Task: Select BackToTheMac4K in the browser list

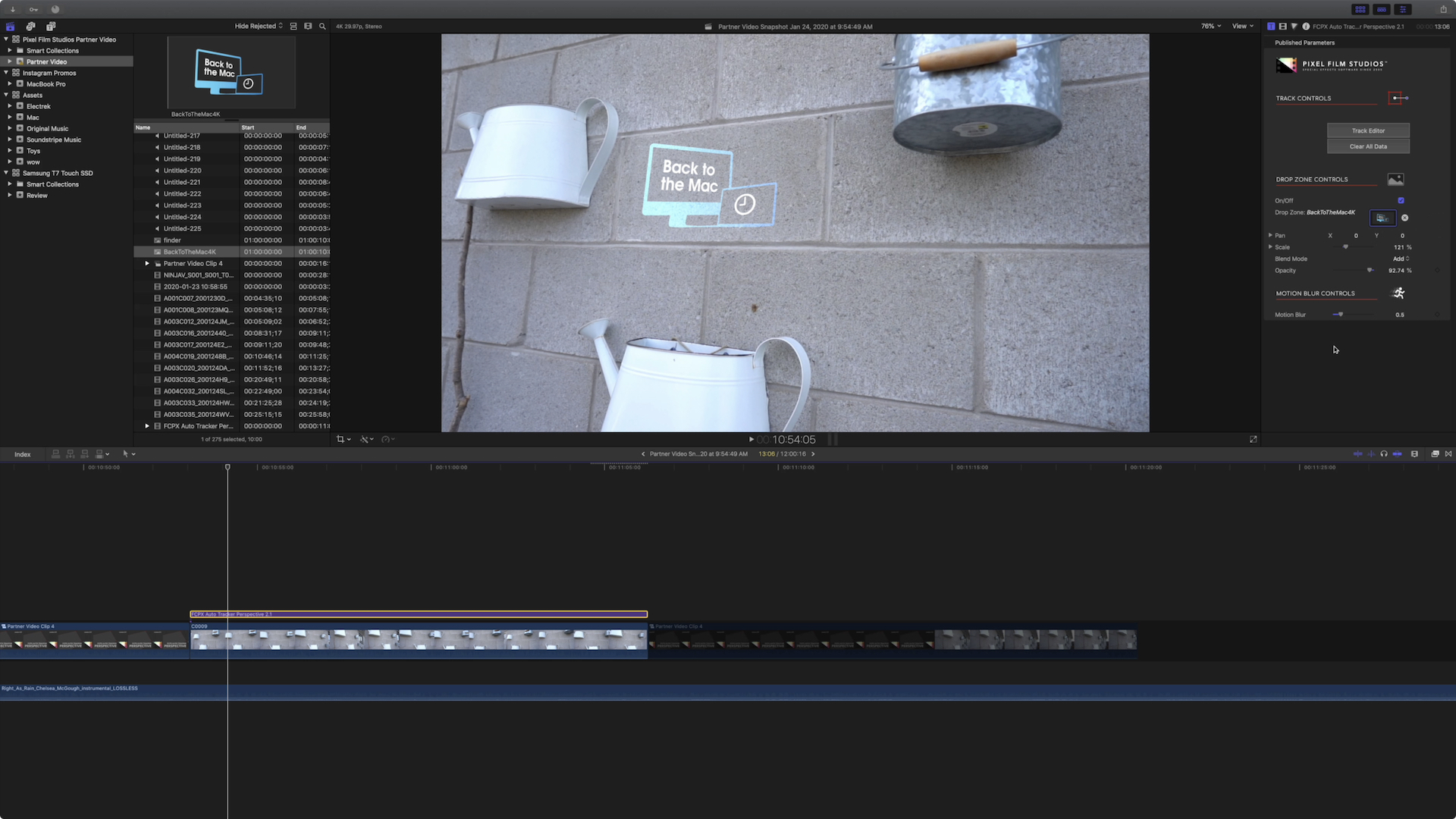Action: coord(190,251)
